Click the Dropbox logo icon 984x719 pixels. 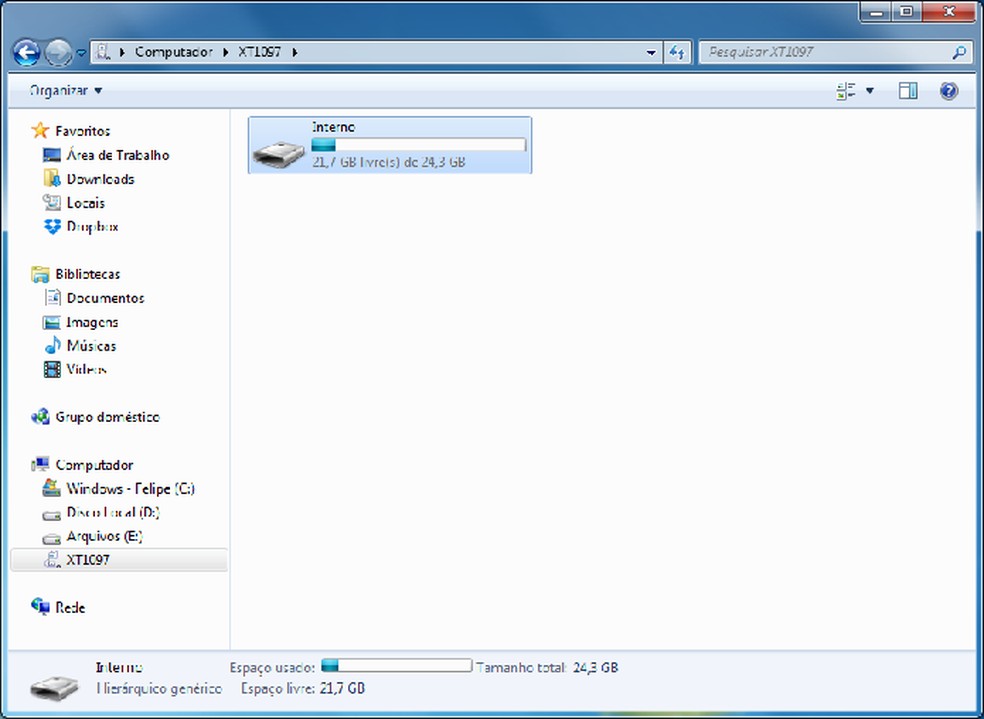[52, 226]
